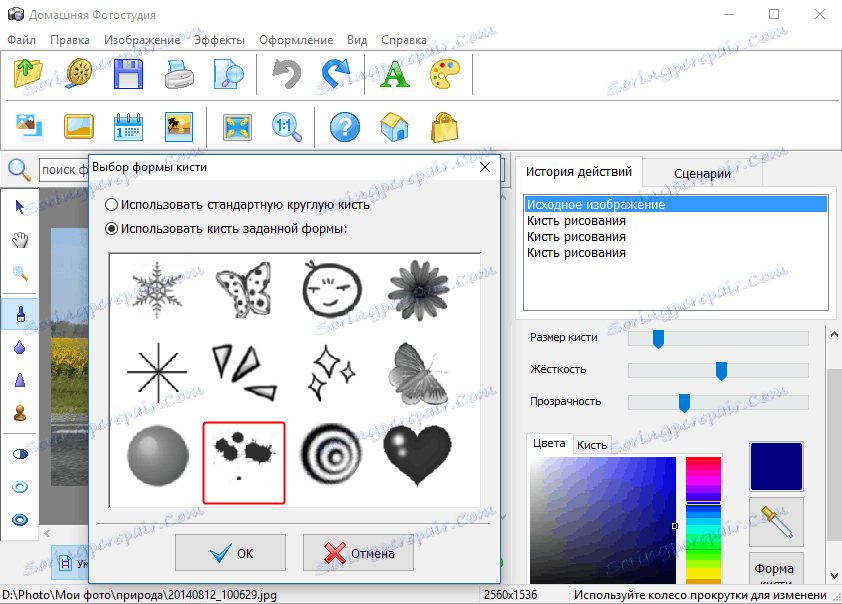Open the Эффекты menu
The height and width of the screenshot is (604, 842).
(x=219, y=40)
